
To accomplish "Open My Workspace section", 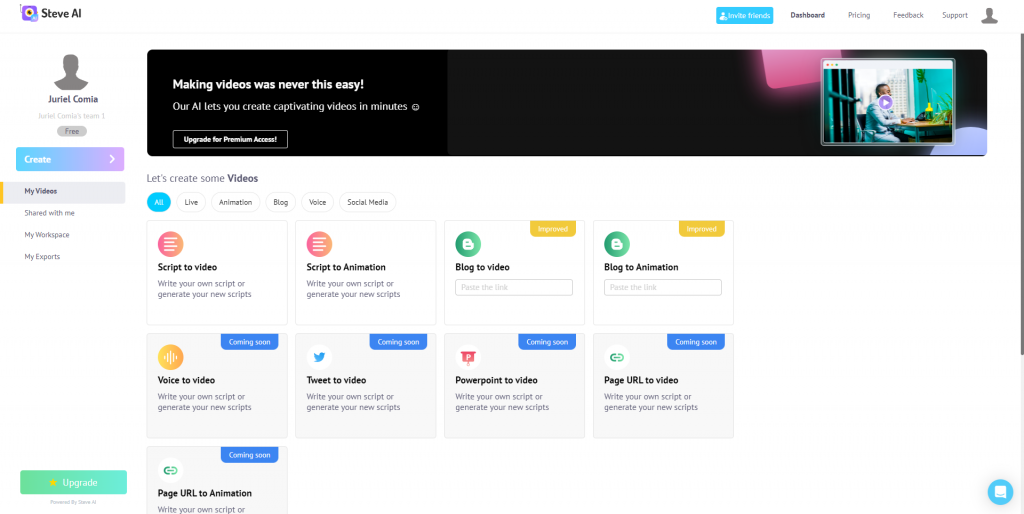I will pos(47,234).
